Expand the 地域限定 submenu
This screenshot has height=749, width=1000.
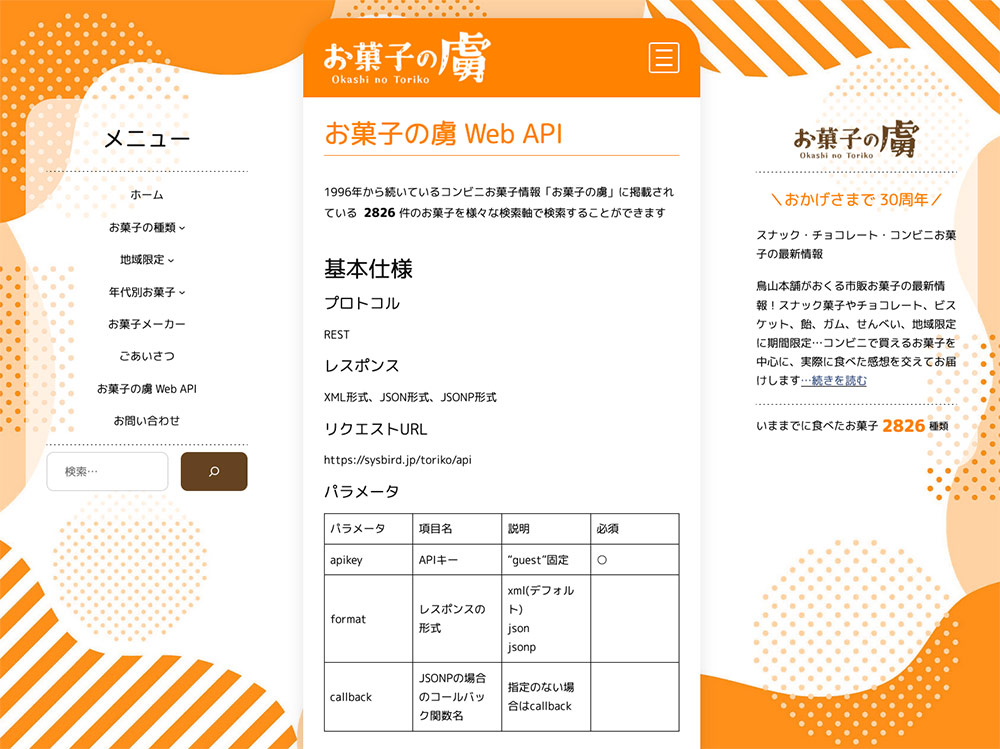click(147, 260)
